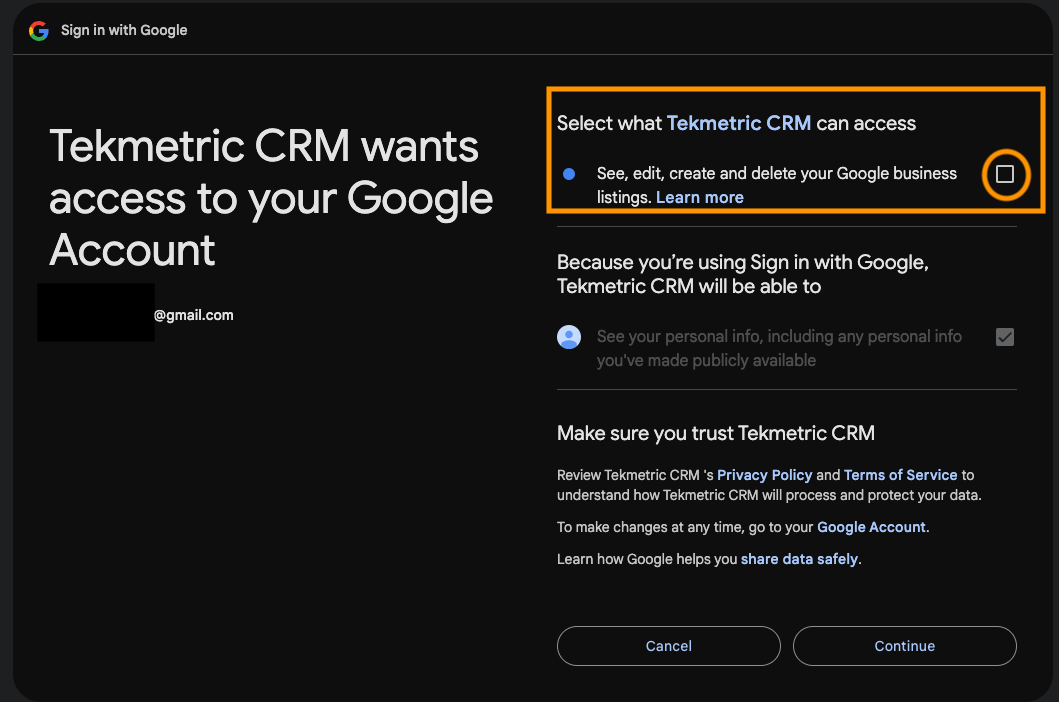Click the personal info profile avatar icon
The image size is (1059, 702).
tap(569, 336)
